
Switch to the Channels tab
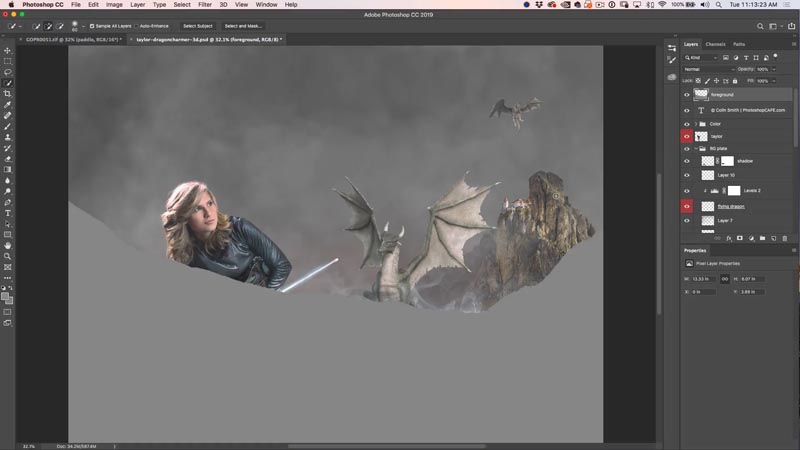click(x=715, y=44)
